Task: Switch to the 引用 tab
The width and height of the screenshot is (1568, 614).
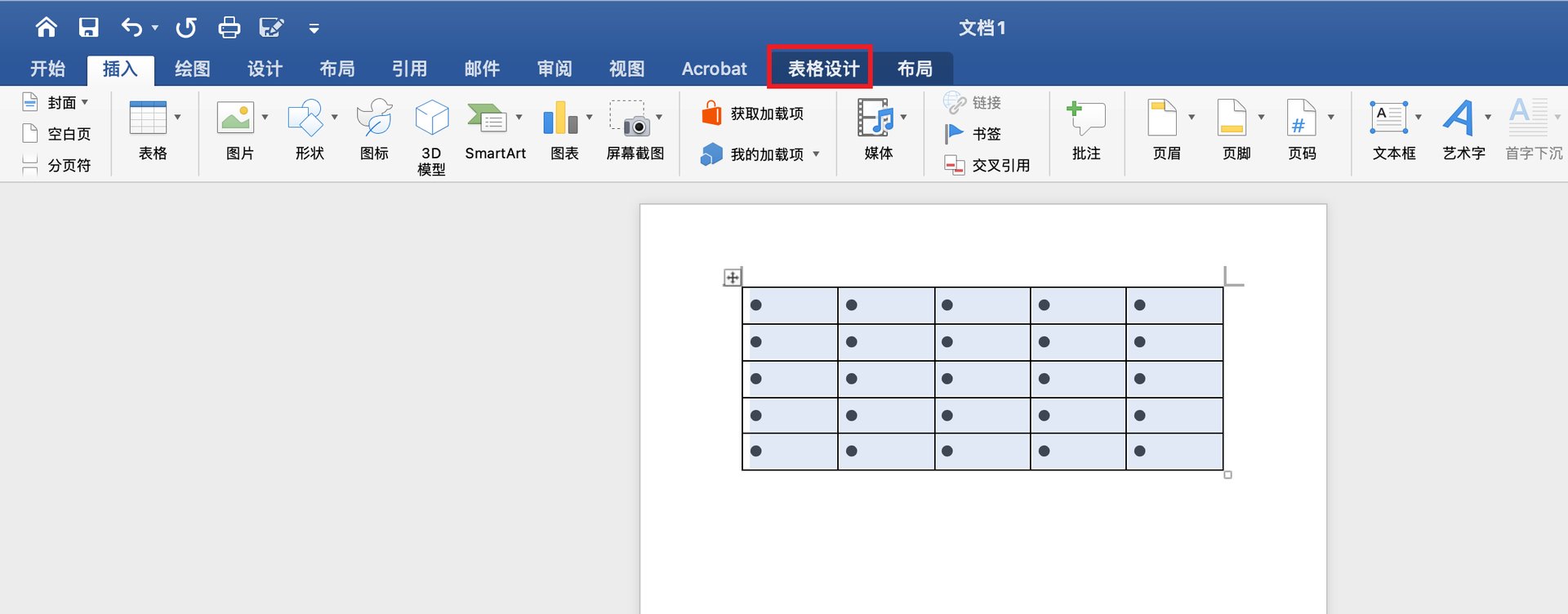Action: [409, 69]
